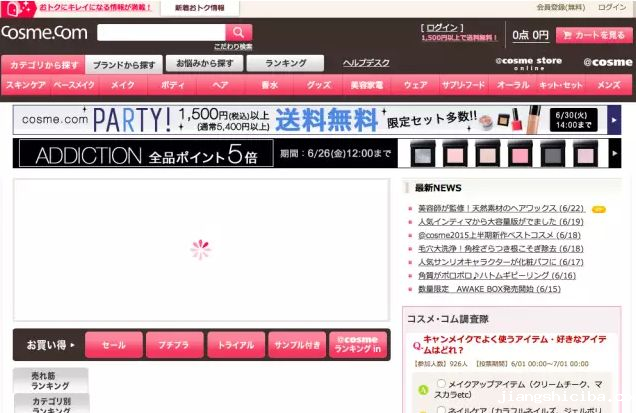Select the ブランドから探す tab

click(x=124, y=65)
